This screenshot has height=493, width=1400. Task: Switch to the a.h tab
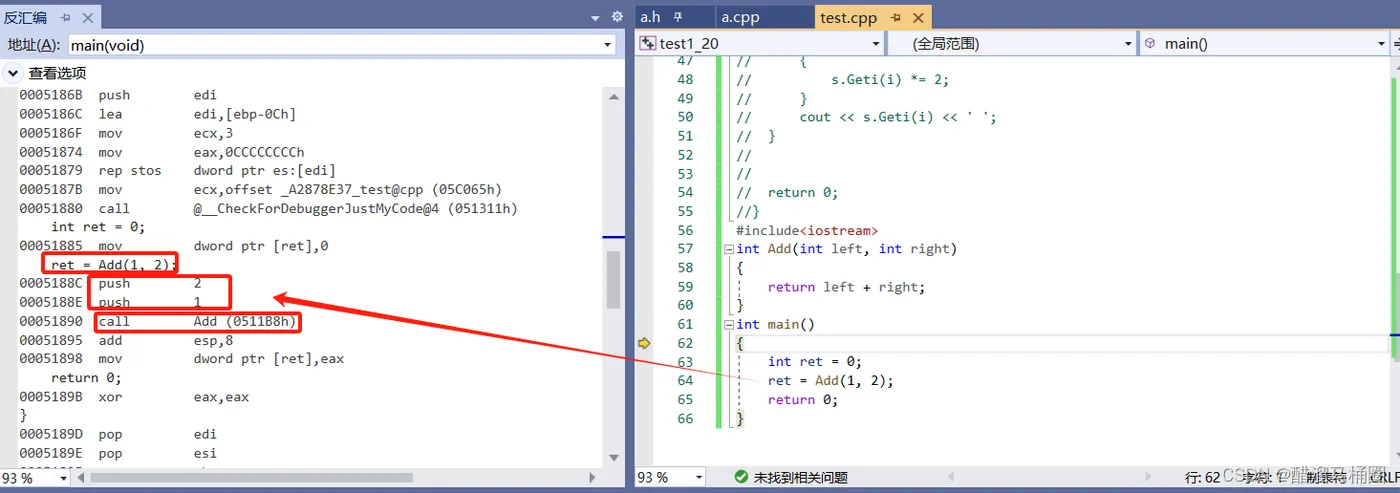point(650,17)
